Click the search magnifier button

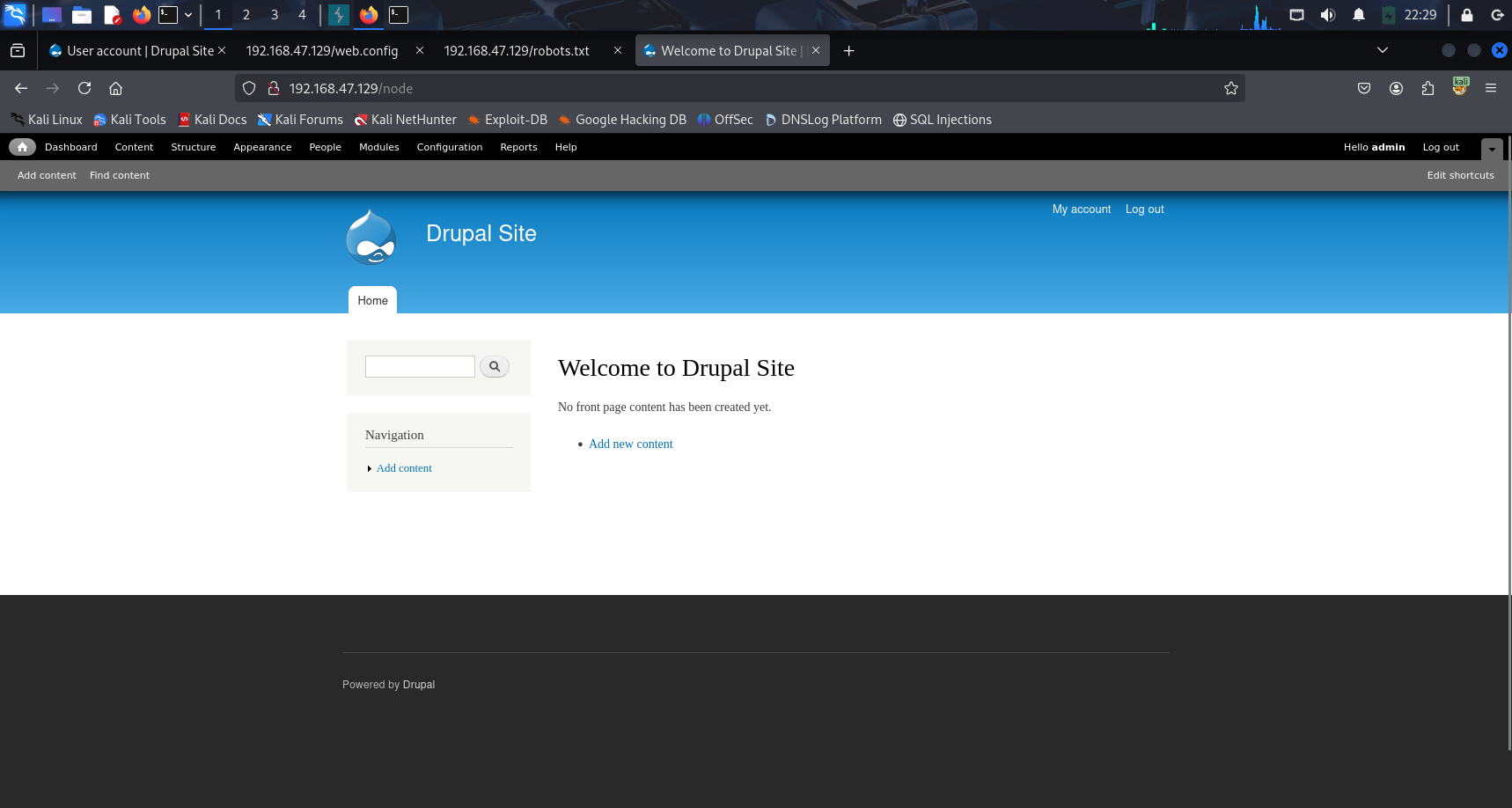[495, 366]
